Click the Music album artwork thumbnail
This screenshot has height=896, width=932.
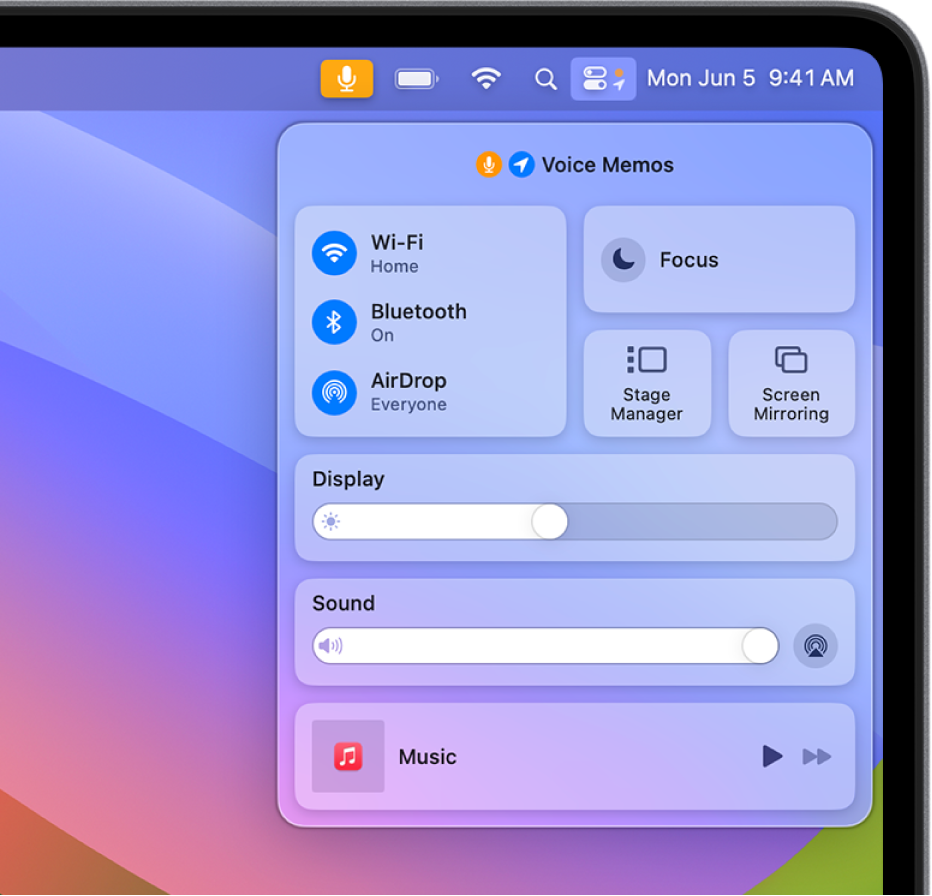pos(348,756)
